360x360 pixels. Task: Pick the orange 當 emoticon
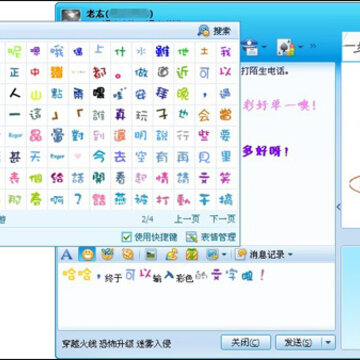[x=225, y=115]
